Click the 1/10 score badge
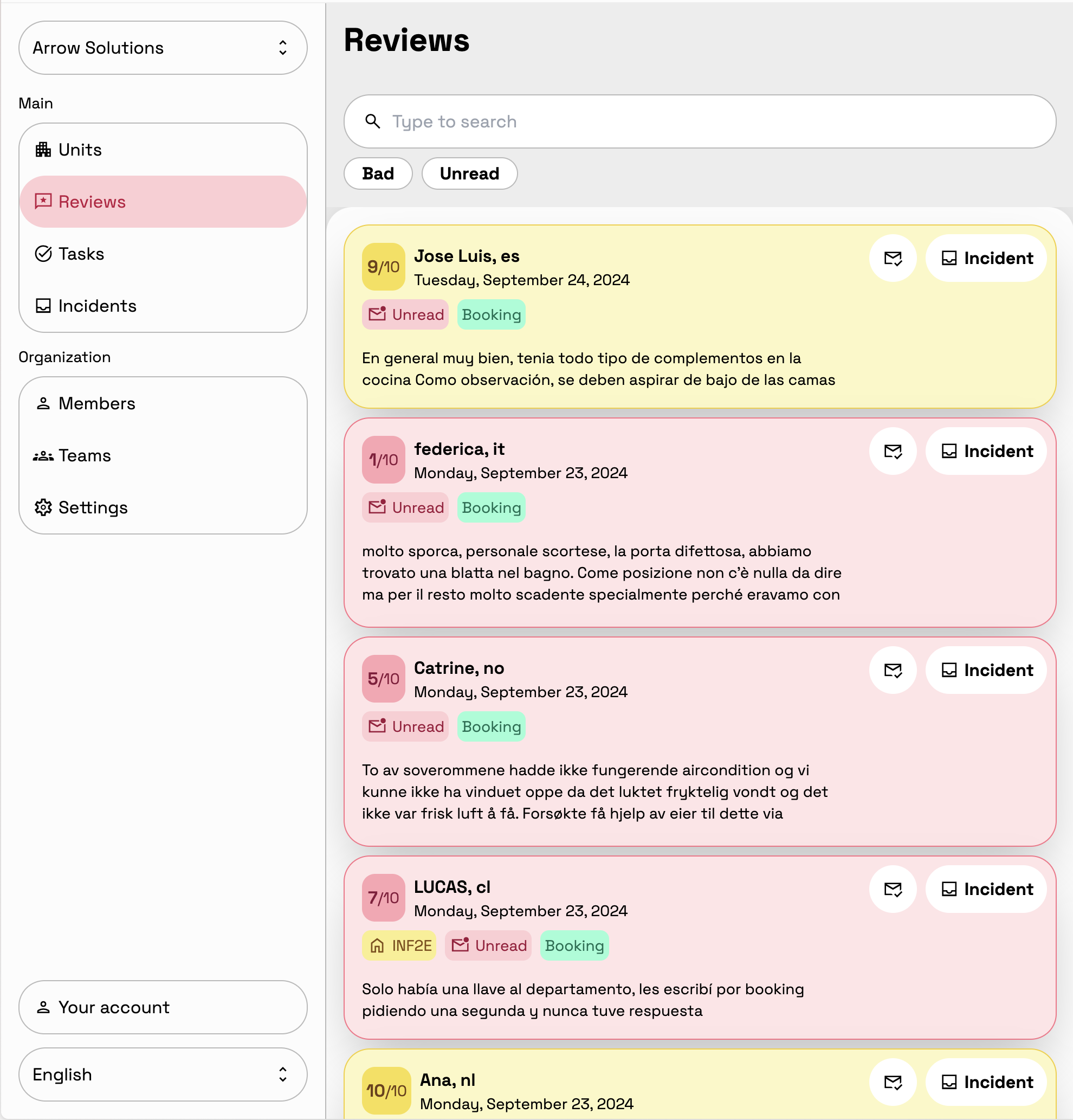The width and height of the screenshot is (1073, 1120). click(x=383, y=460)
